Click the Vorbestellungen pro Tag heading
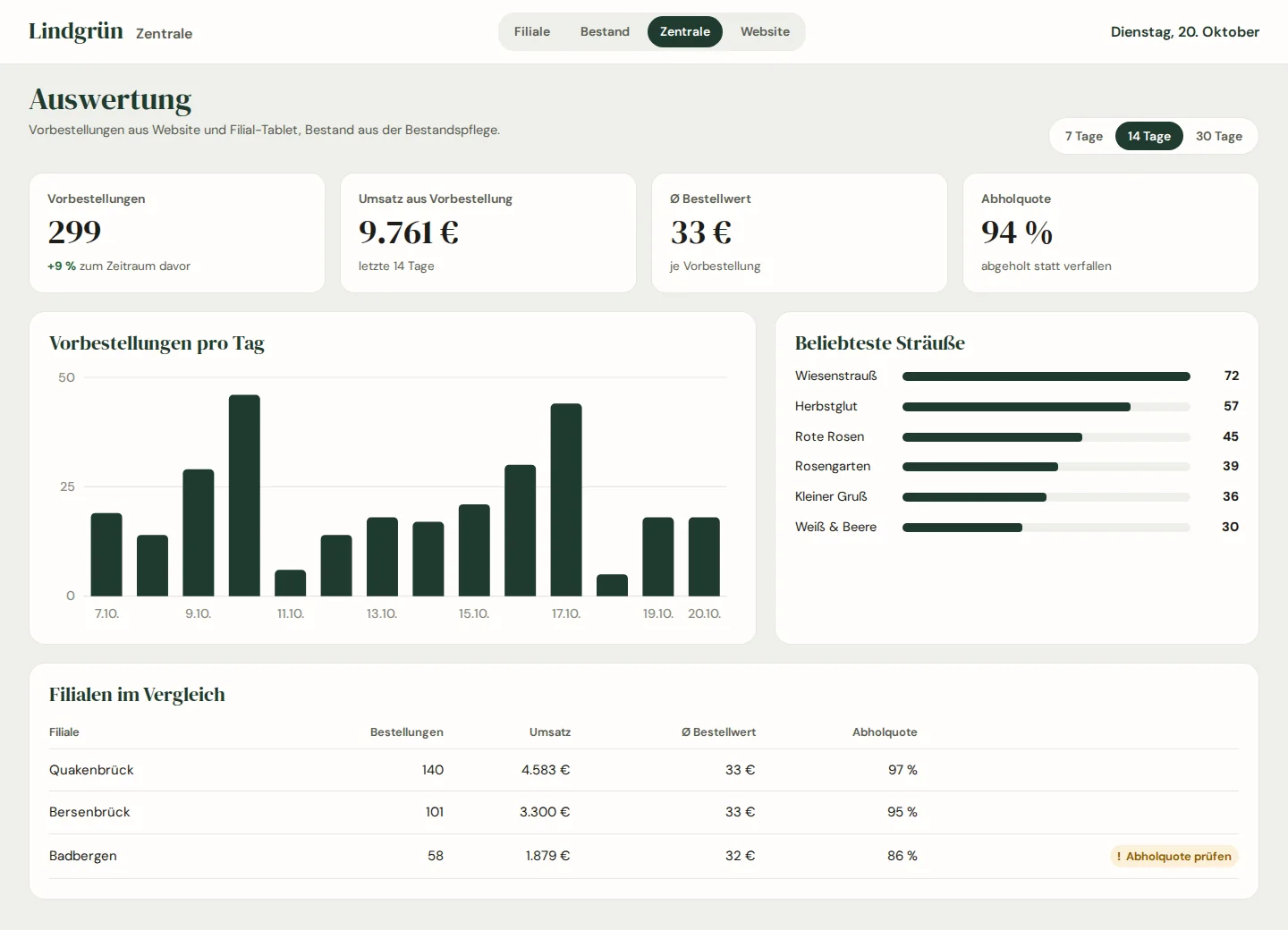This screenshot has height=930, width=1288. (157, 343)
